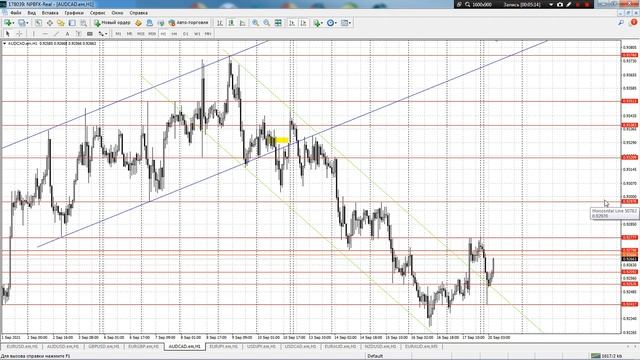The width and height of the screenshot is (640, 360).
Task: Open the Окно menu
Action: point(117,13)
